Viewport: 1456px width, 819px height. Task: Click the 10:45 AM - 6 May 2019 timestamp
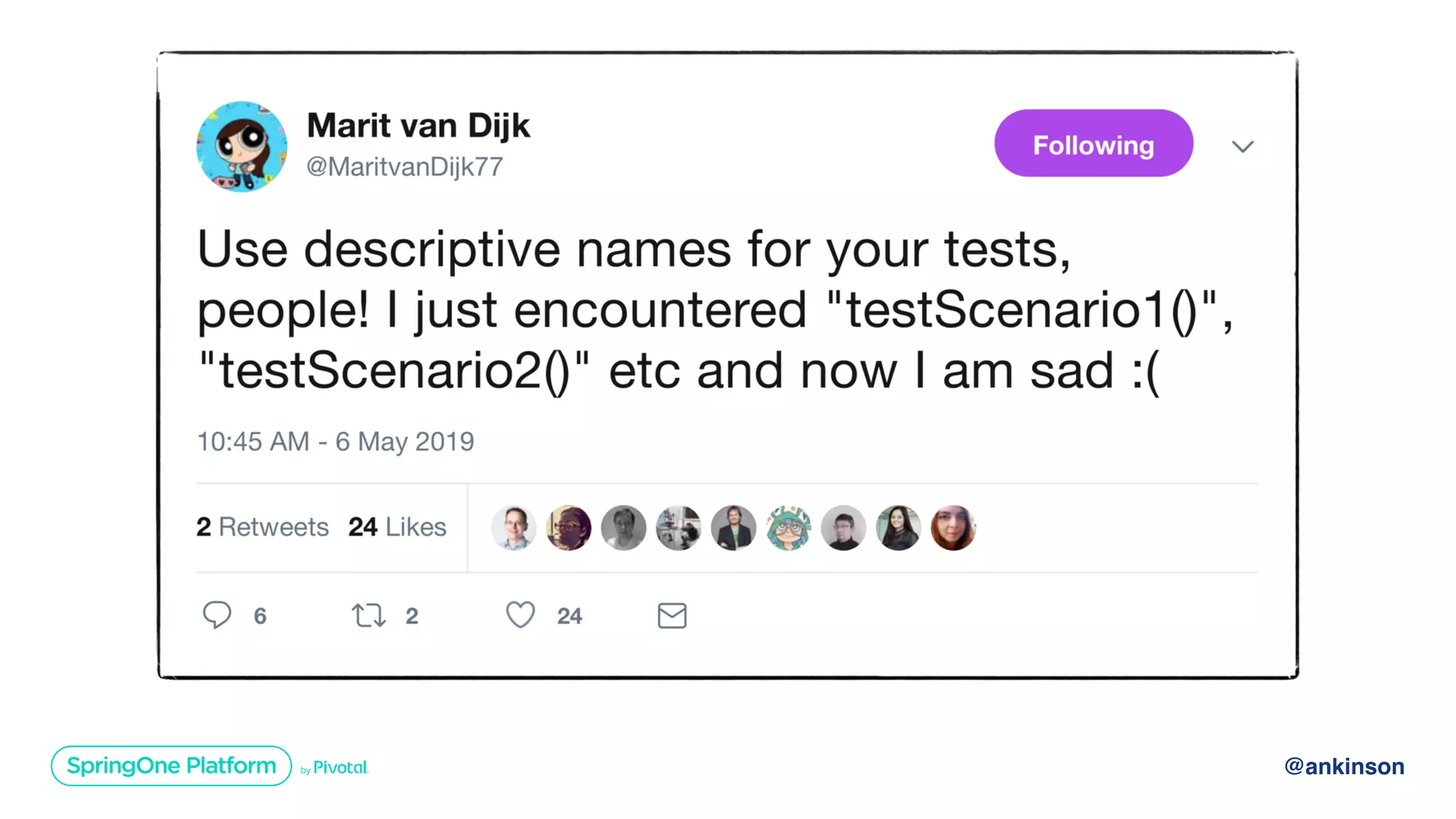click(x=336, y=441)
